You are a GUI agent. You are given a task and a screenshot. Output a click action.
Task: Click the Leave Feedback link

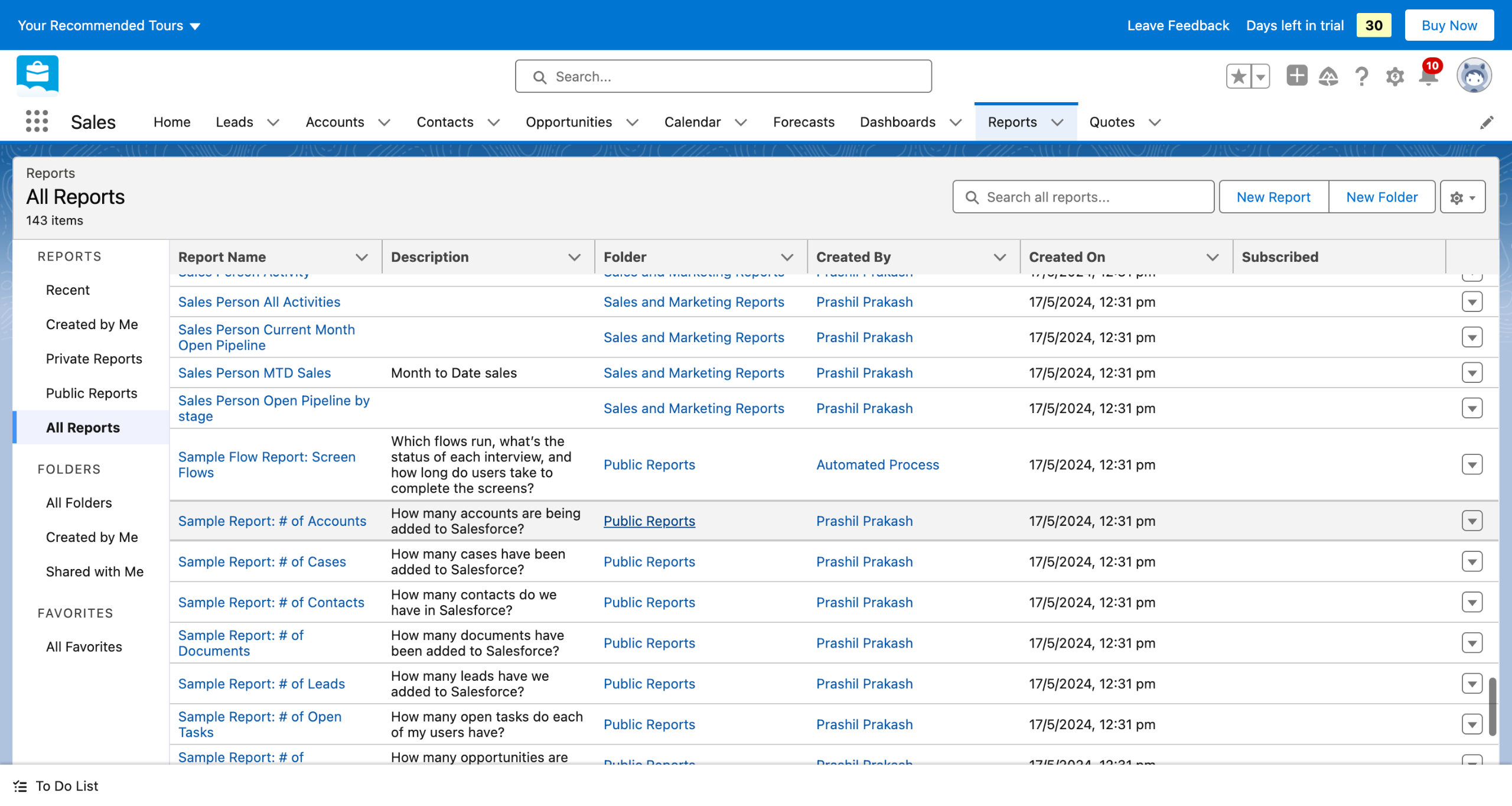click(x=1178, y=25)
